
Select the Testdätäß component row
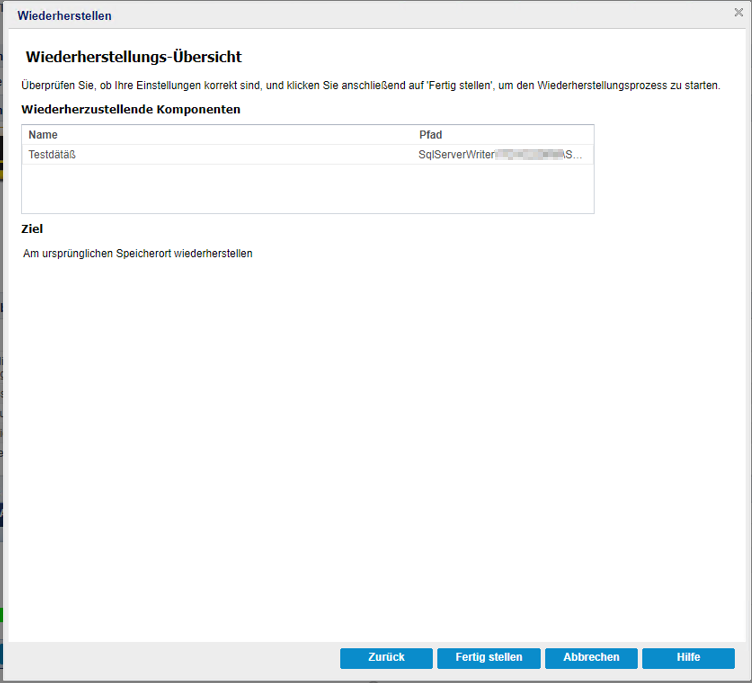(307, 154)
